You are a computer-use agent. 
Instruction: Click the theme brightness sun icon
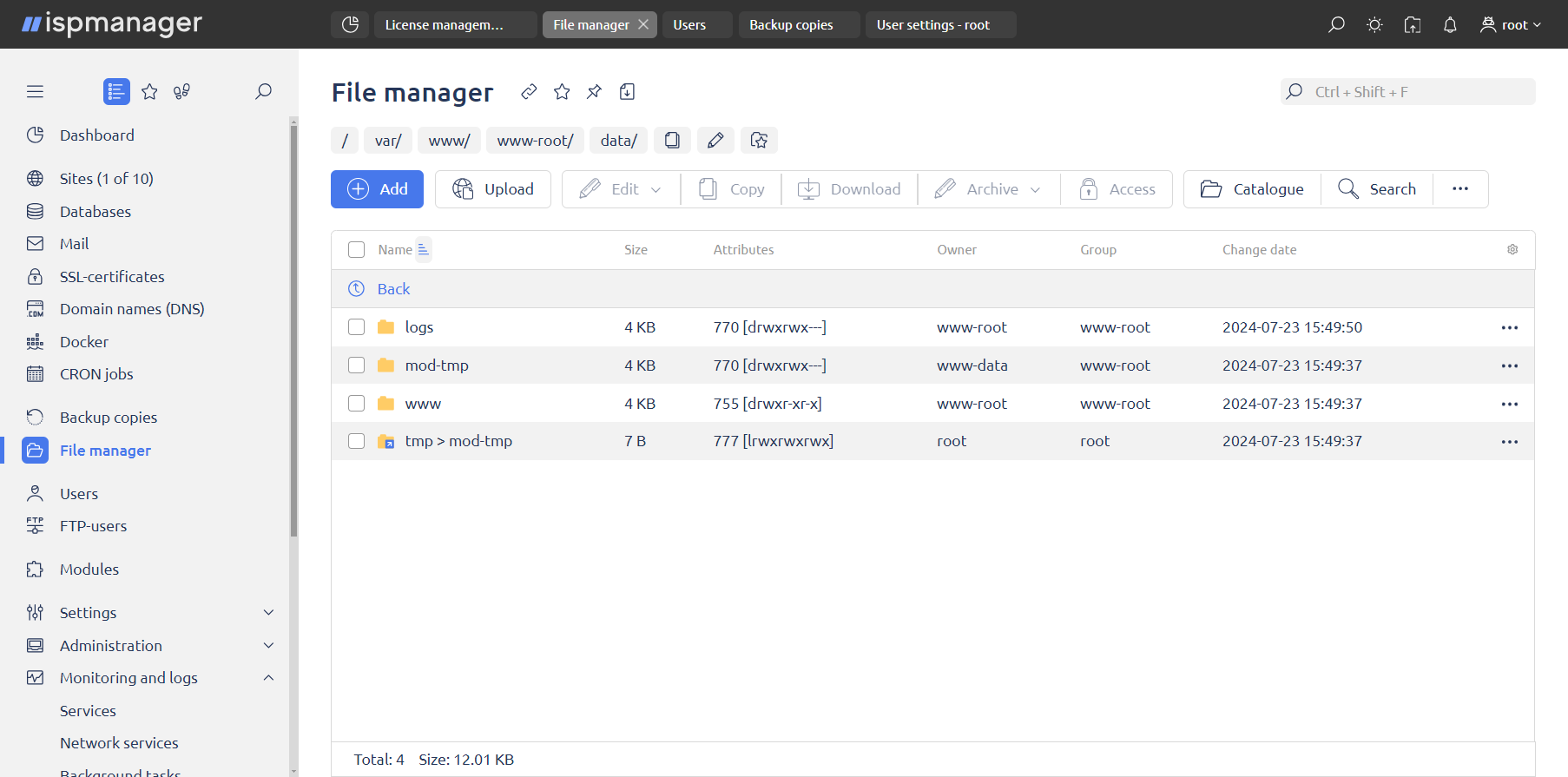[x=1374, y=25]
